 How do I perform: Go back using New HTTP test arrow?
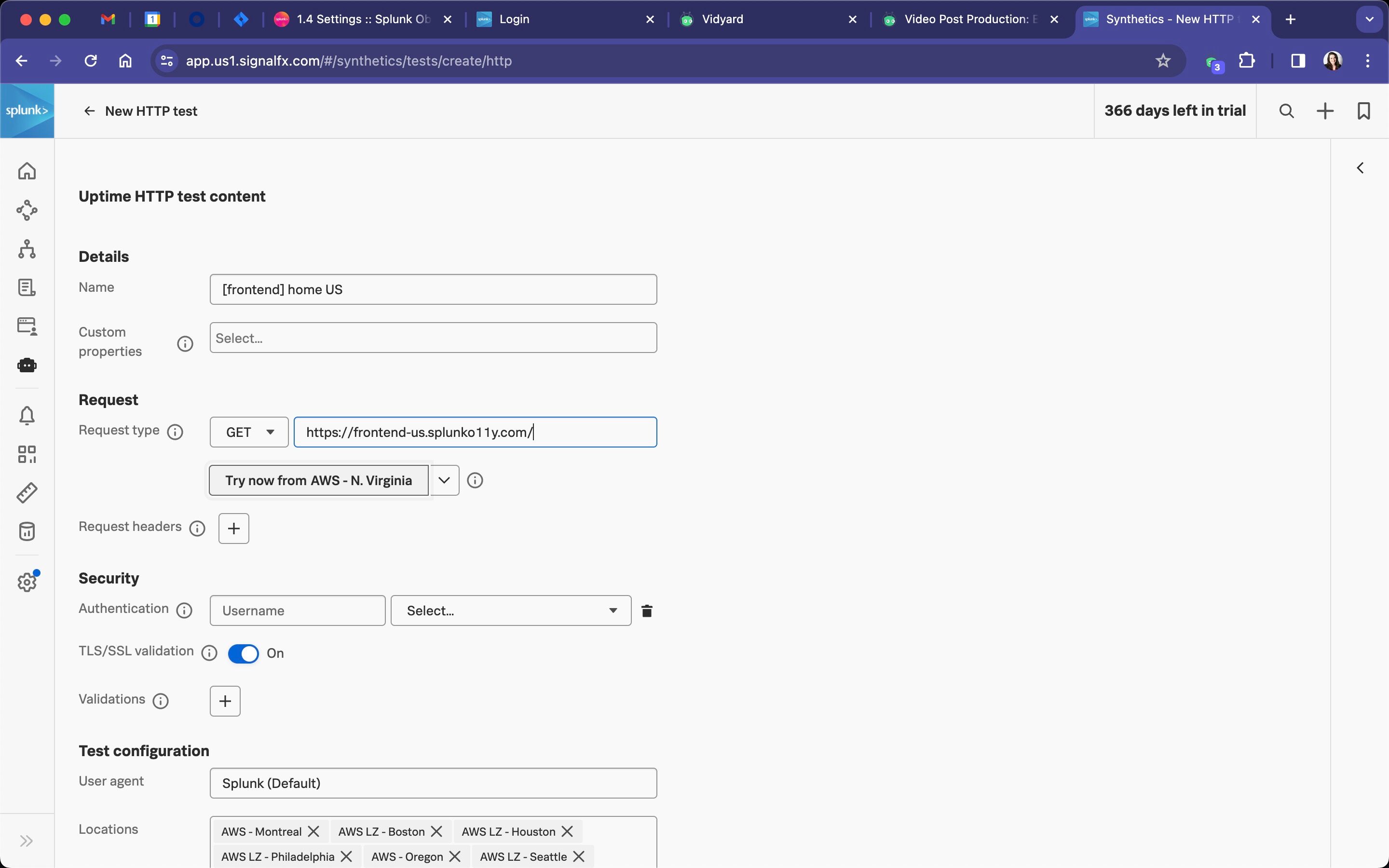89,111
